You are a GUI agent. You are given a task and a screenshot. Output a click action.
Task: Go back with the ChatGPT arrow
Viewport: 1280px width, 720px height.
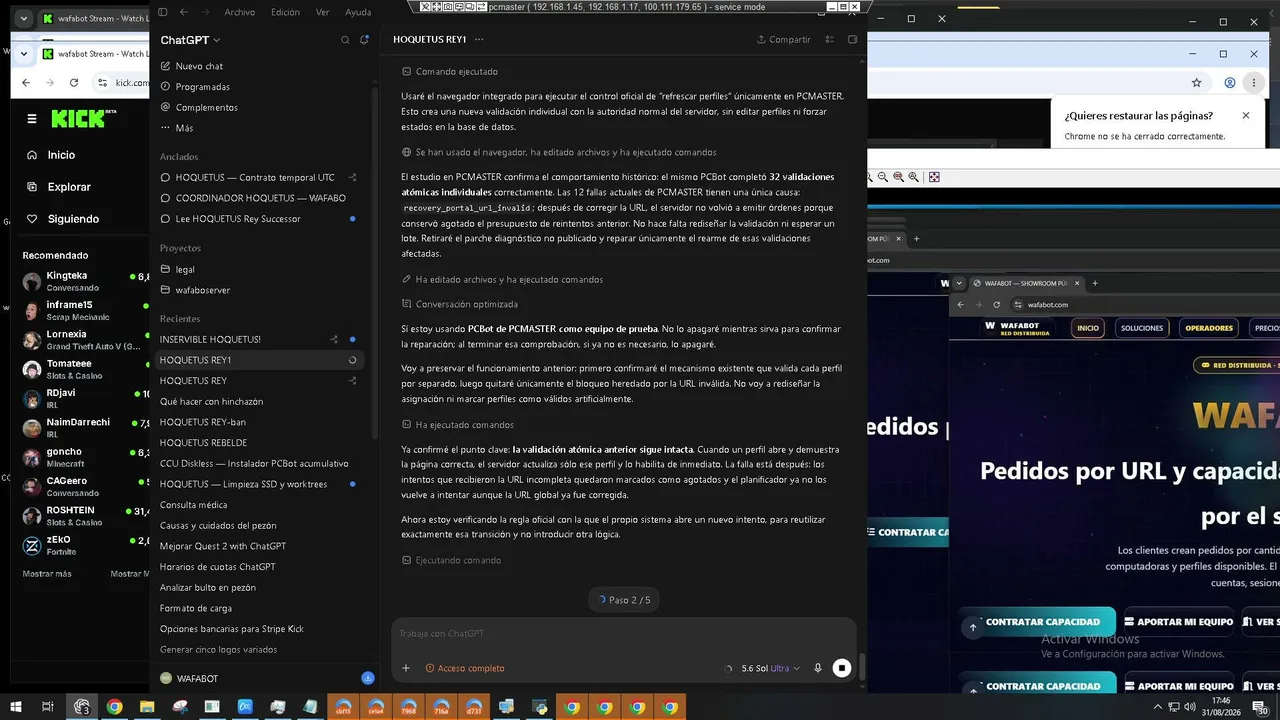(x=184, y=12)
